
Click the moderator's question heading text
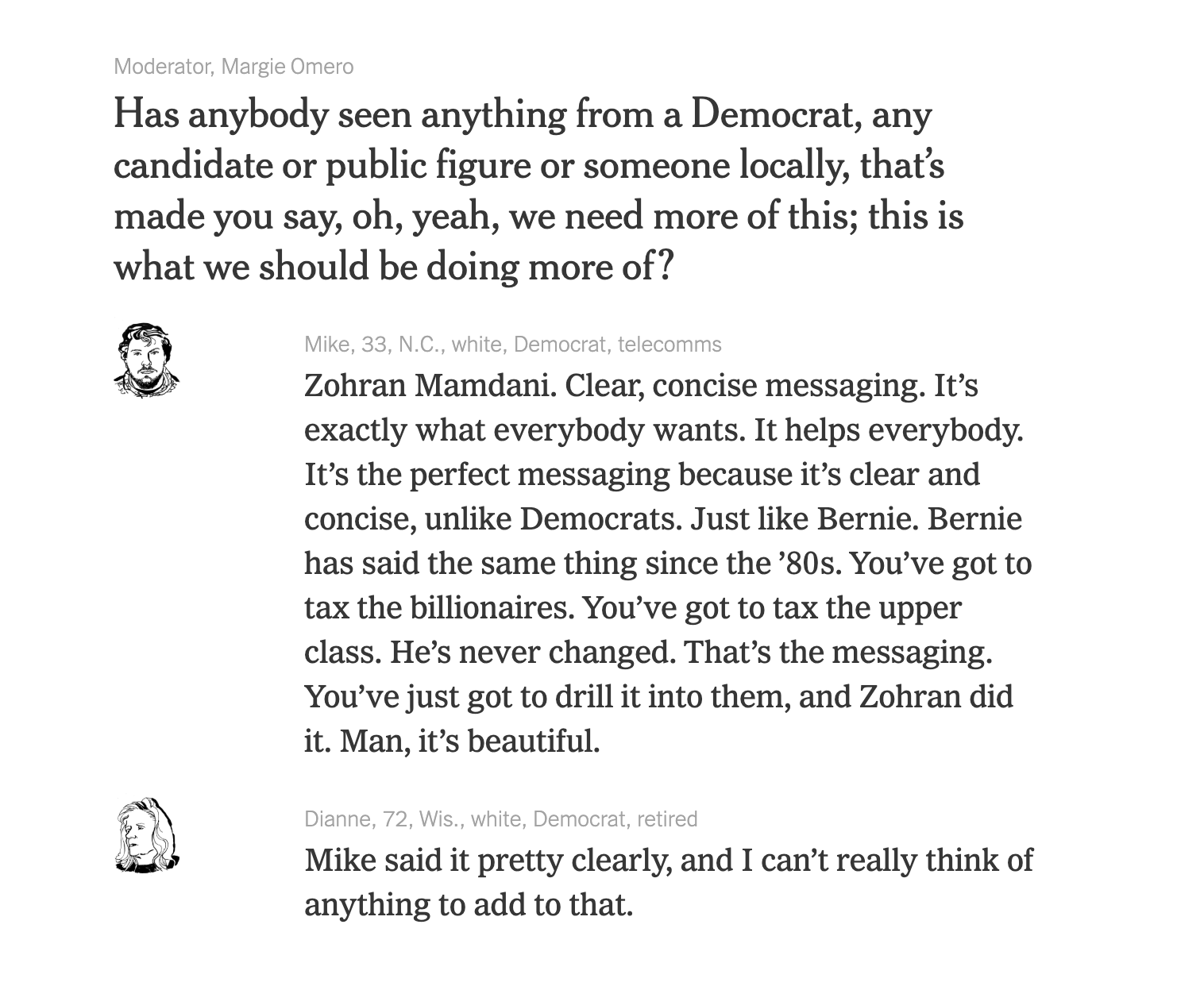click(x=538, y=190)
